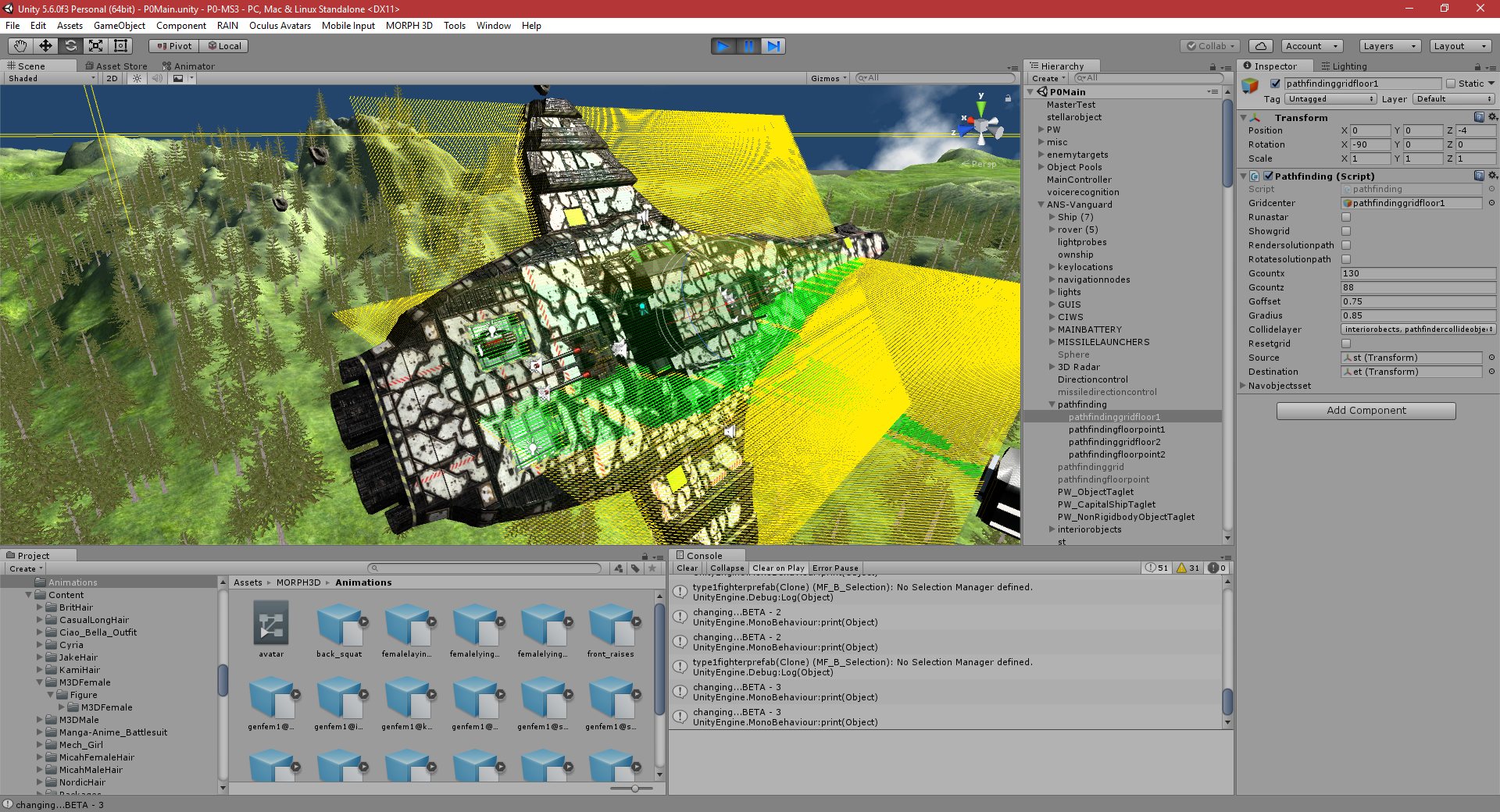The width and height of the screenshot is (1500, 812).
Task: Pick object for Gridcenter field
Action: coord(1491,203)
